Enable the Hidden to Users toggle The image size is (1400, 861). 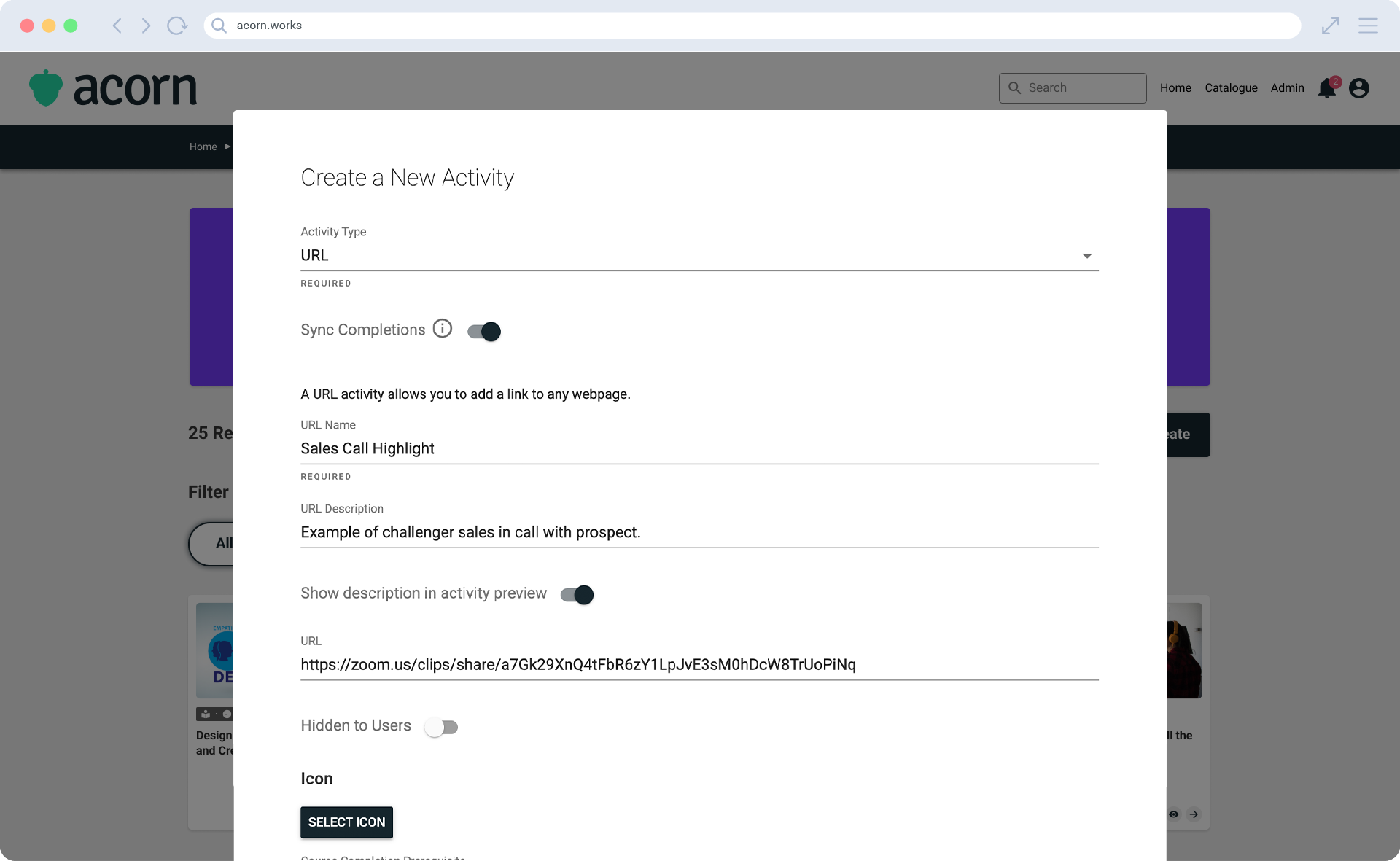[441, 727]
